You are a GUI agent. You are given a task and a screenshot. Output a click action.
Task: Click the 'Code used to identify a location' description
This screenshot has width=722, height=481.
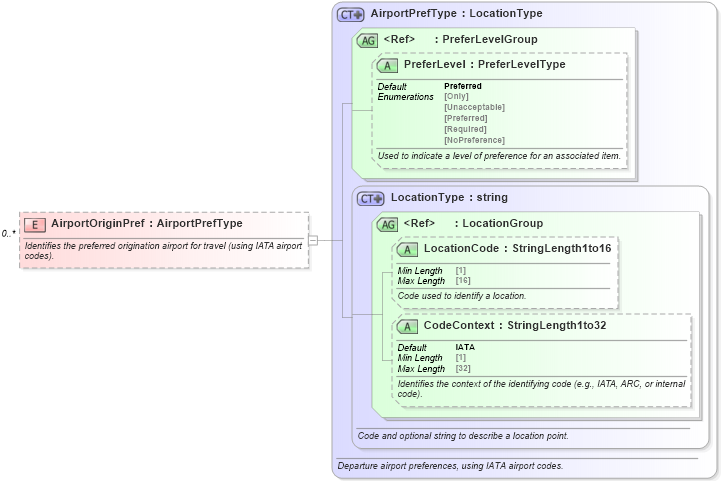[x=461, y=296]
